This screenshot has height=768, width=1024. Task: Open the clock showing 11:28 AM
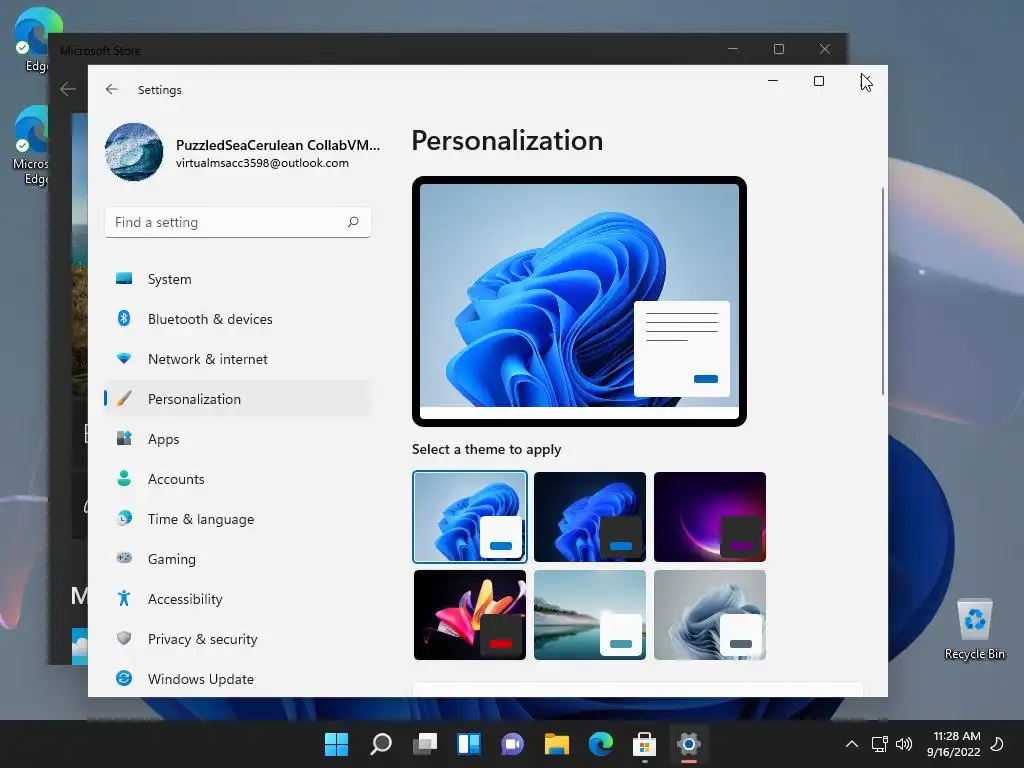pyautogui.click(x=953, y=744)
